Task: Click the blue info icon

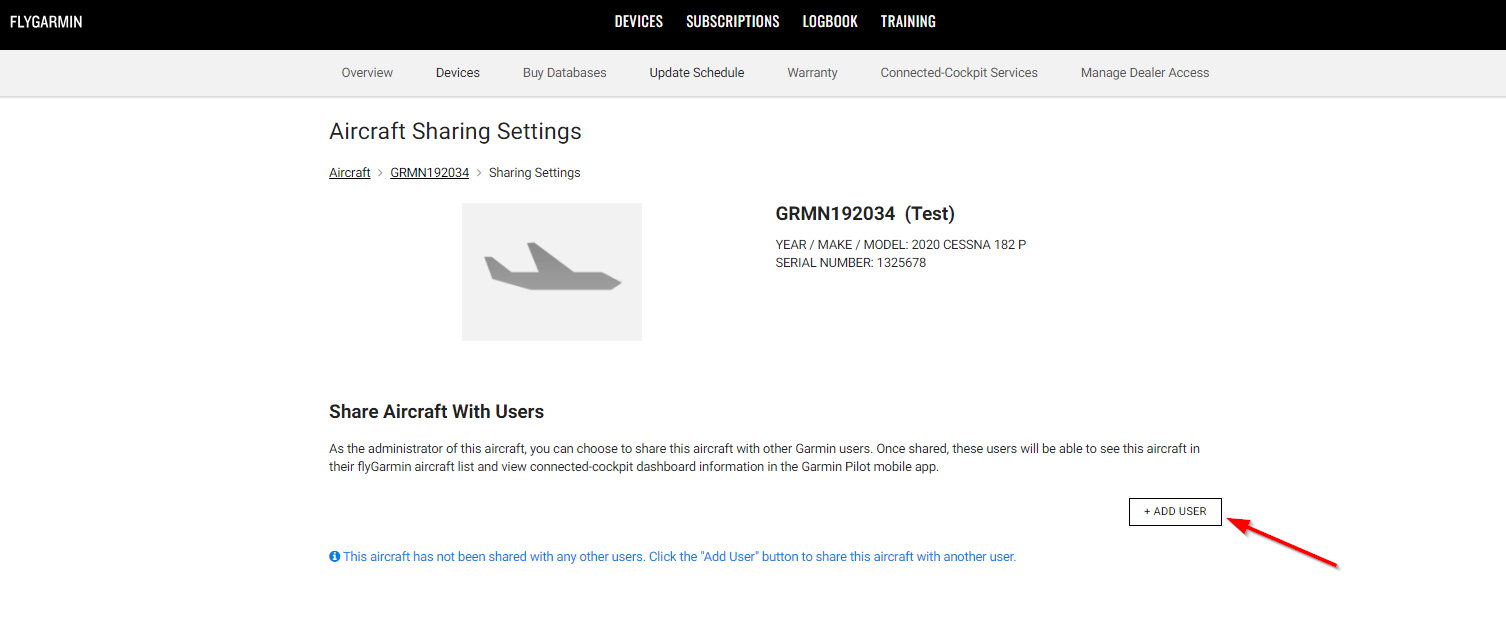Action: (335, 557)
